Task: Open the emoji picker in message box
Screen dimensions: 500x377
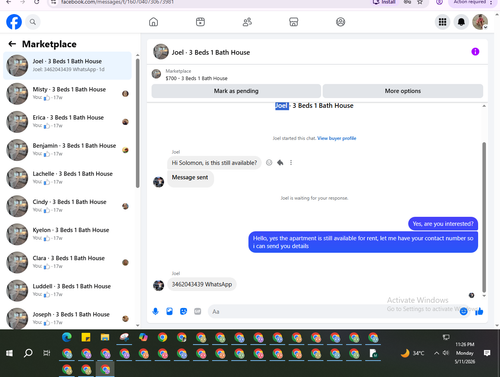Action: point(463,311)
